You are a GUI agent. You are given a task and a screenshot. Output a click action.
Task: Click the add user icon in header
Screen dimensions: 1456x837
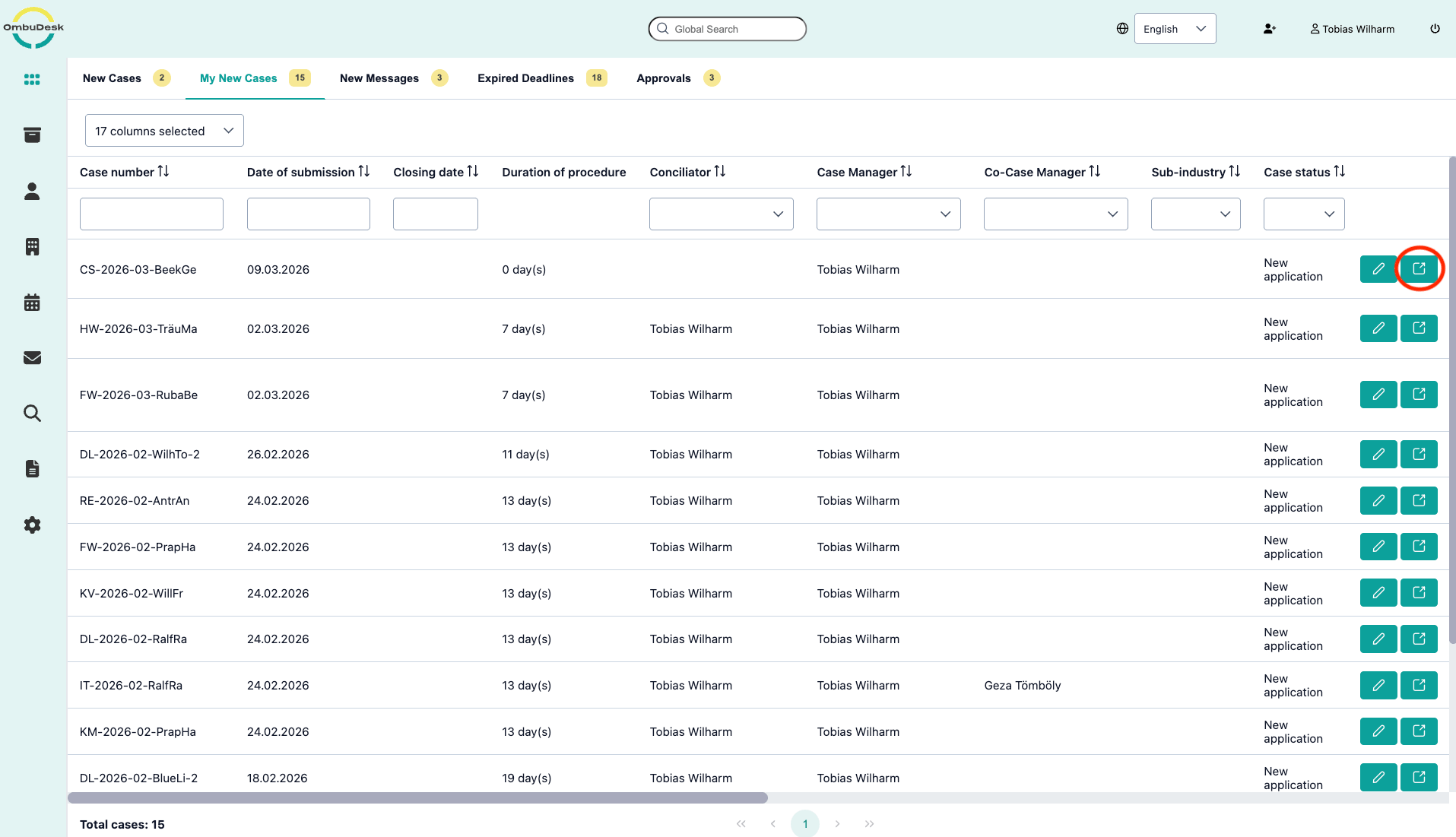pos(1269,29)
